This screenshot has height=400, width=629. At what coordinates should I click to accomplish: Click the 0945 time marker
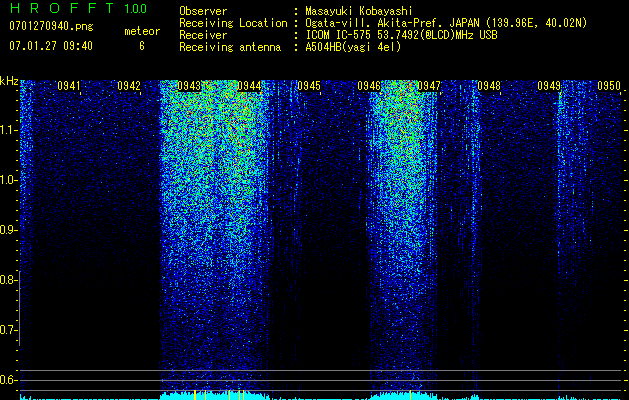(x=309, y=86)
